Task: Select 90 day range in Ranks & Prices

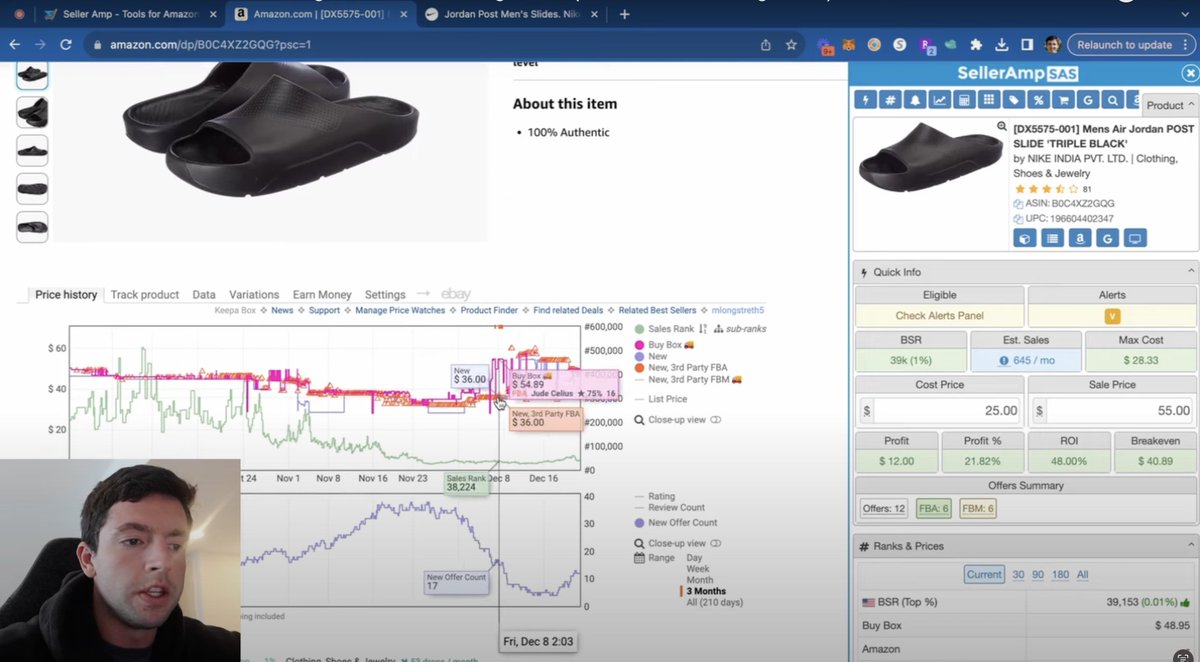Action: 1040,574
